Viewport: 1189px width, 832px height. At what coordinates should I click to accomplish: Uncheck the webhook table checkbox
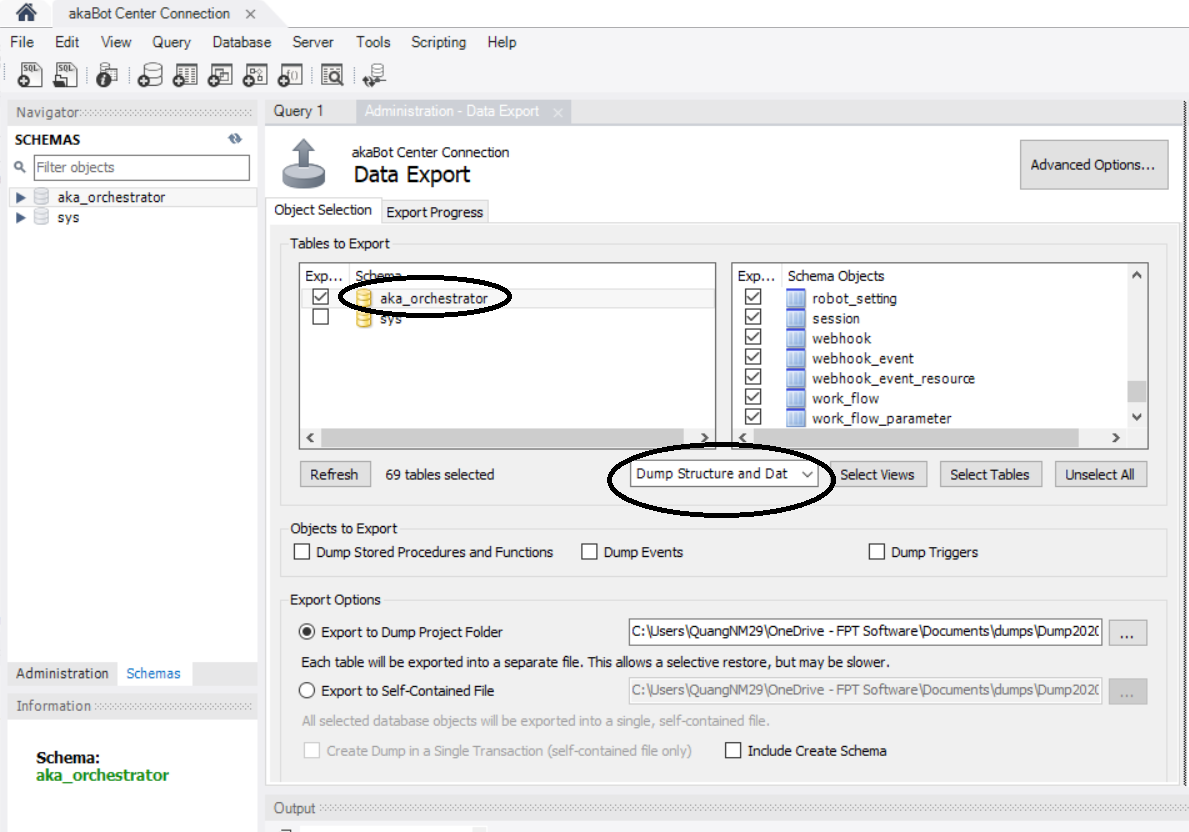pos(753,337)
